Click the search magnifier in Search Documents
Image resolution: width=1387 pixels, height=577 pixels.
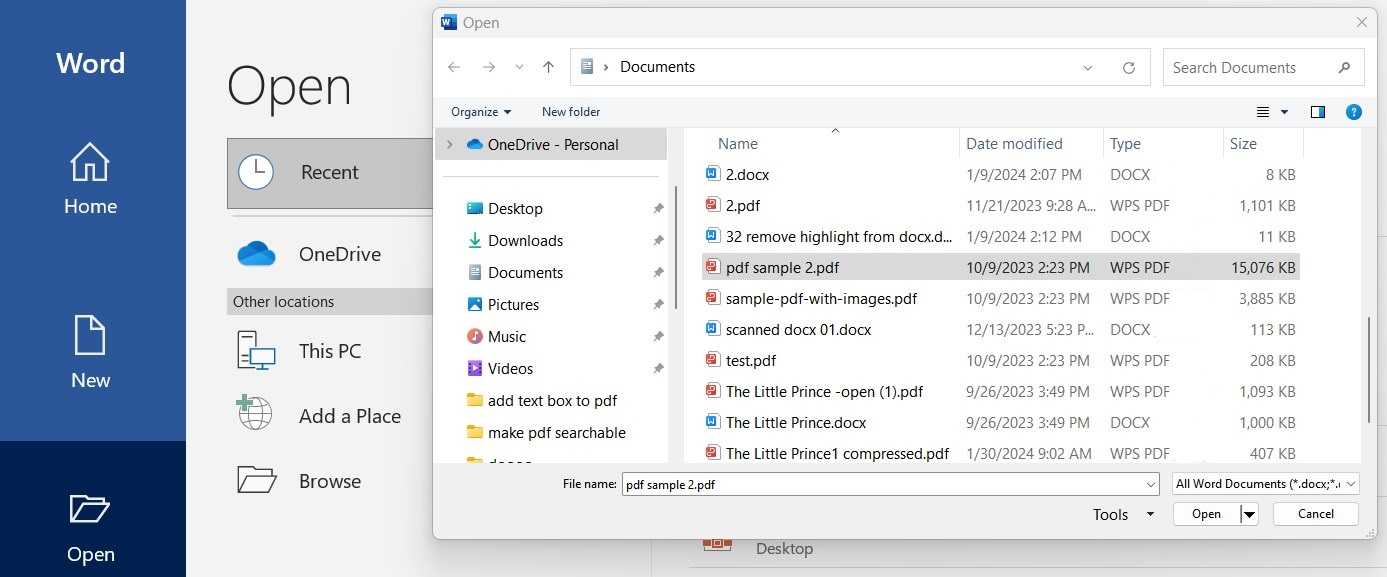point(1345,67)
